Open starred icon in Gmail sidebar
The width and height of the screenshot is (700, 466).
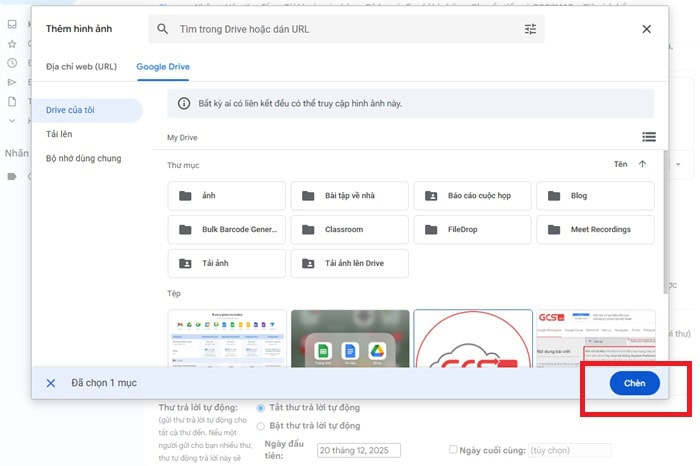click(x=12, y=44)
